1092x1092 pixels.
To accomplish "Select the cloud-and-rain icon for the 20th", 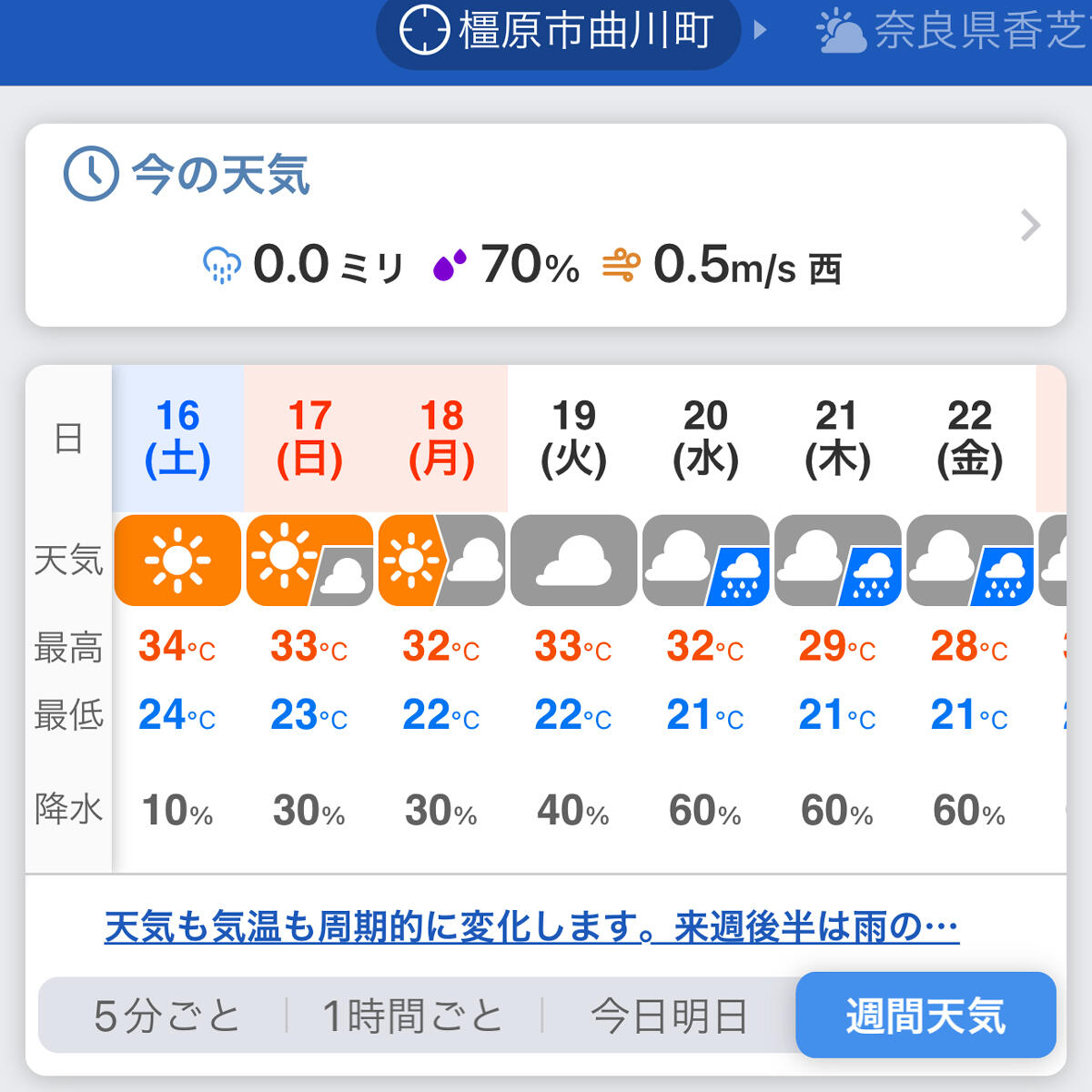I will pyautogui.click(x=705, y=561).
